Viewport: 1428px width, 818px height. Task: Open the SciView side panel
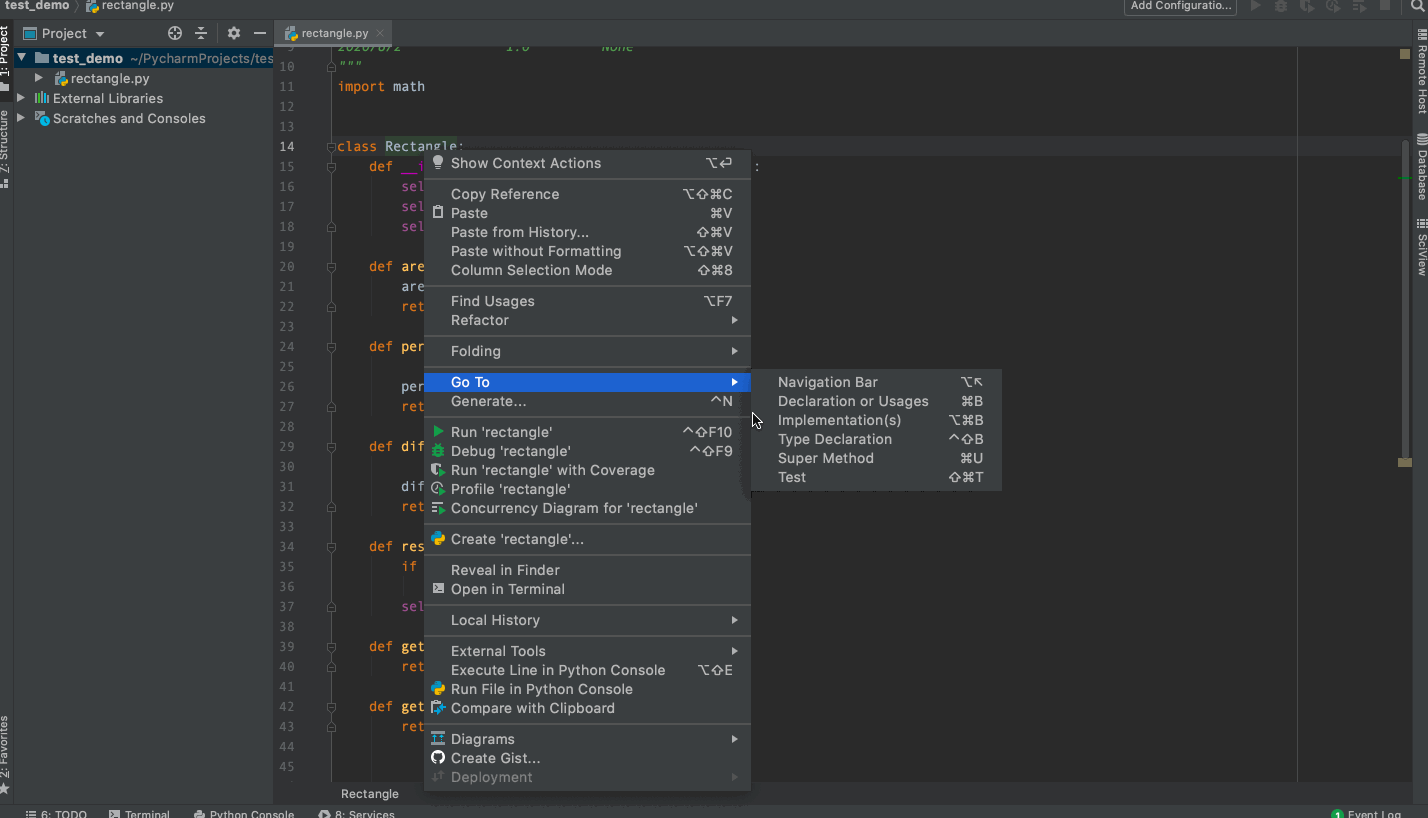1420,247
